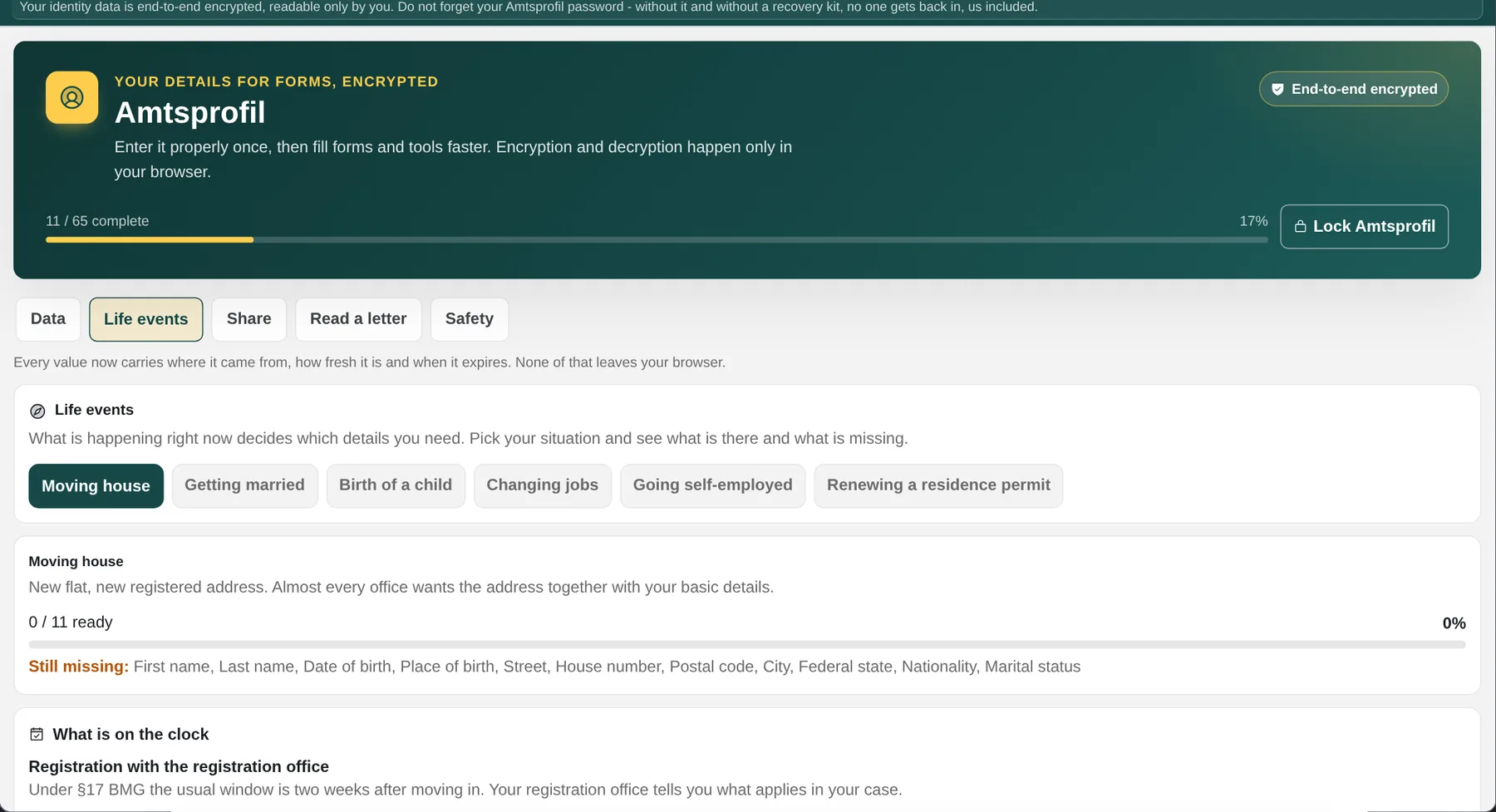The image size is (1496, 812).
Task: Click the What is on the clock heading
Action: (130, 734)
